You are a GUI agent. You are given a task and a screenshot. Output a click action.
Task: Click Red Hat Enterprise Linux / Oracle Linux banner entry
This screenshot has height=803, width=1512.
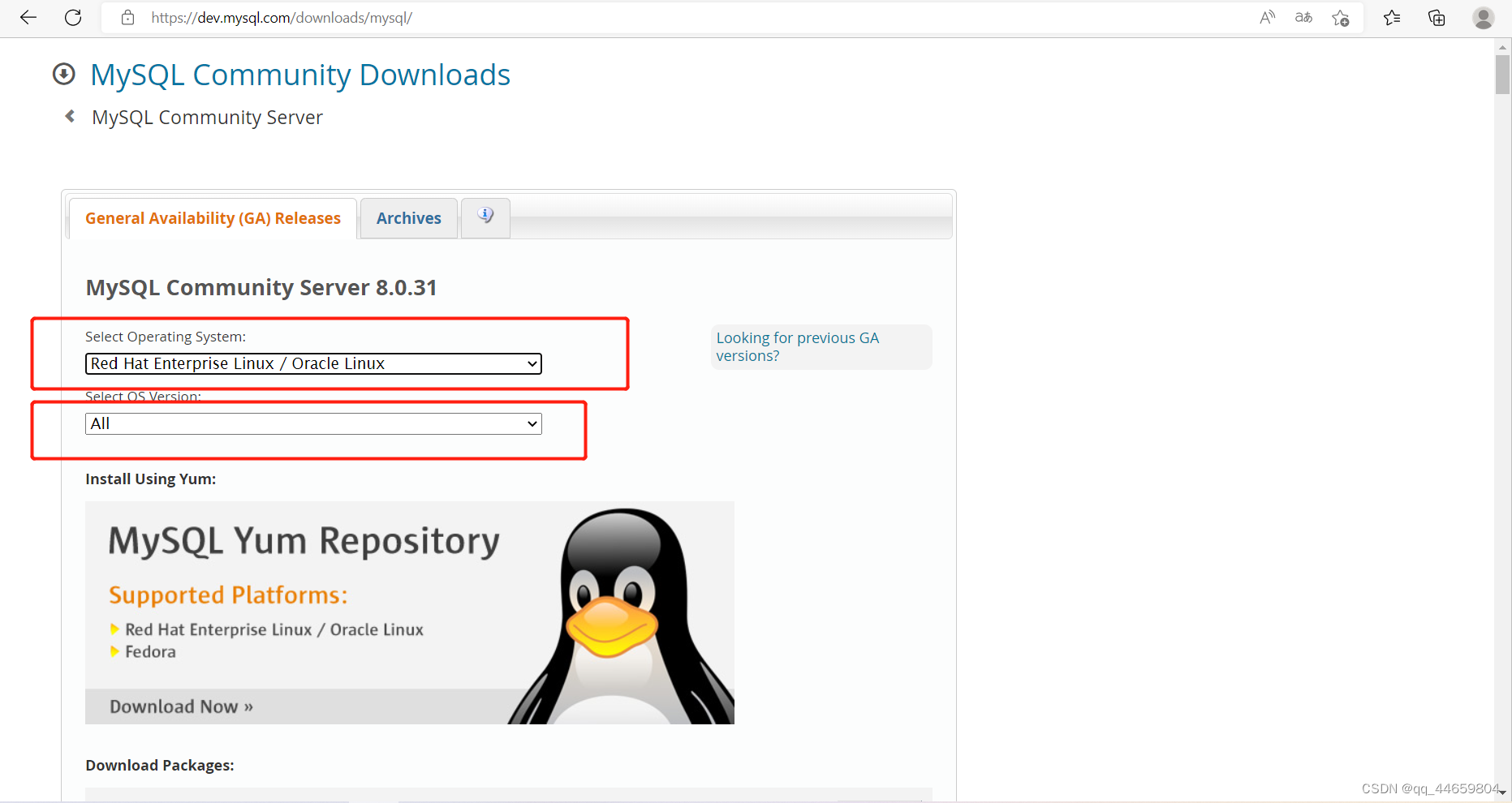coord(274,629)
